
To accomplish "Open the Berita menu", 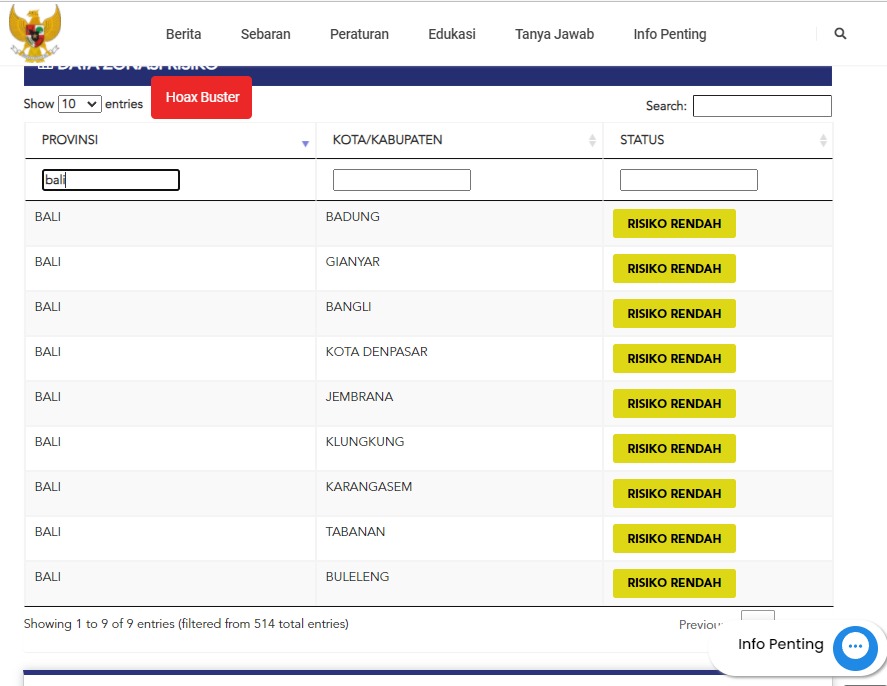I will click(x=183, y=34).
